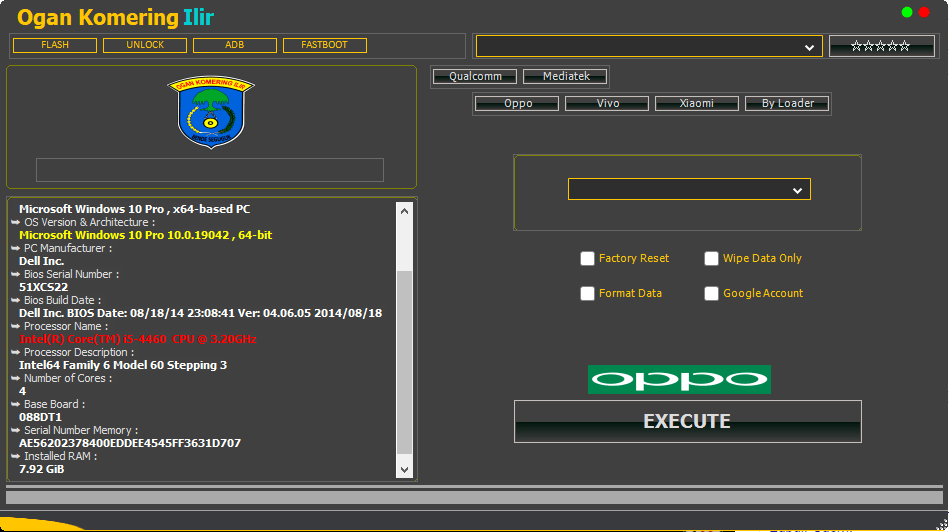The image size is (949, 532).
Task: Click the red circle window control
Action: click(x=924, y=12)
